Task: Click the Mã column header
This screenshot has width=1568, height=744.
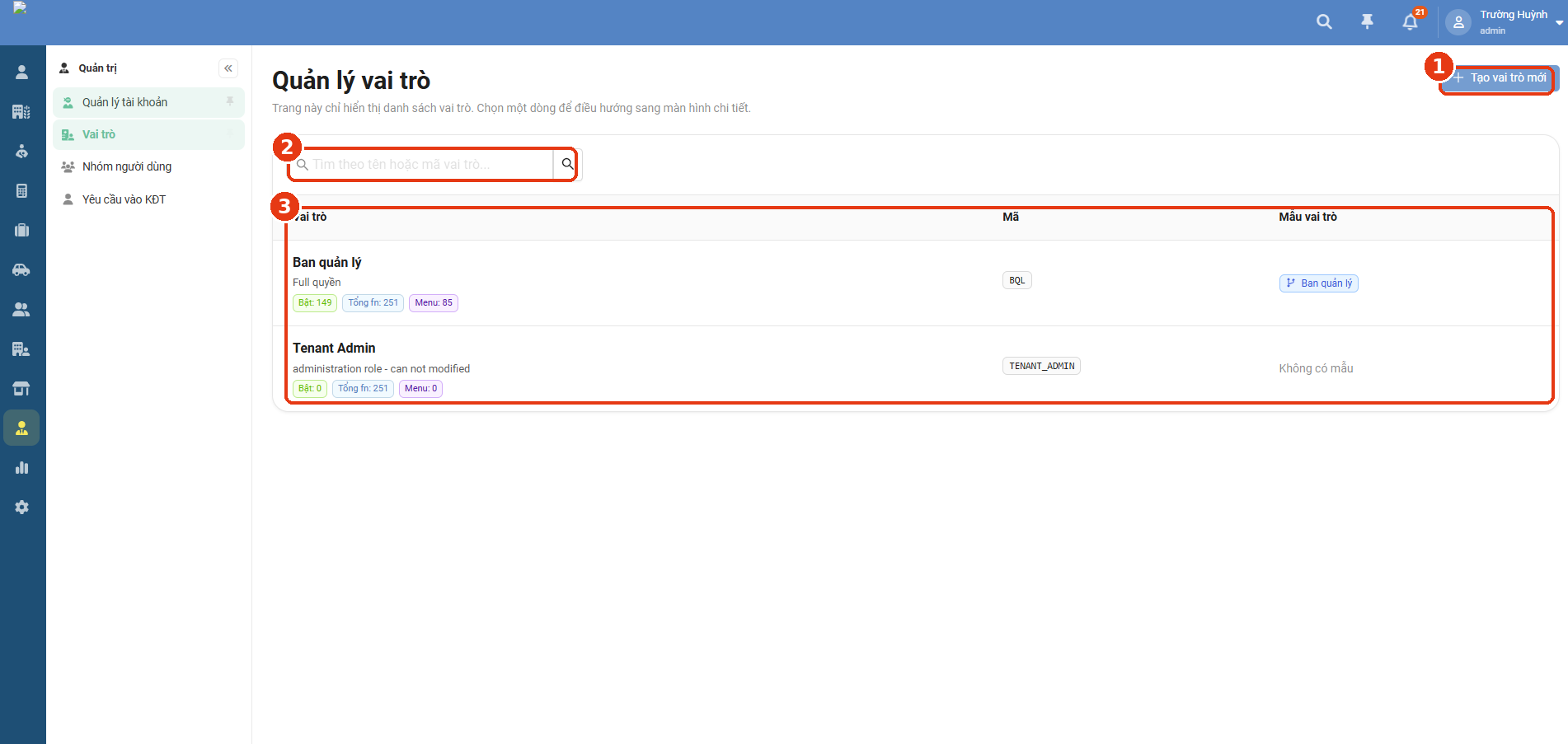Action: (x=1011, y=217)
